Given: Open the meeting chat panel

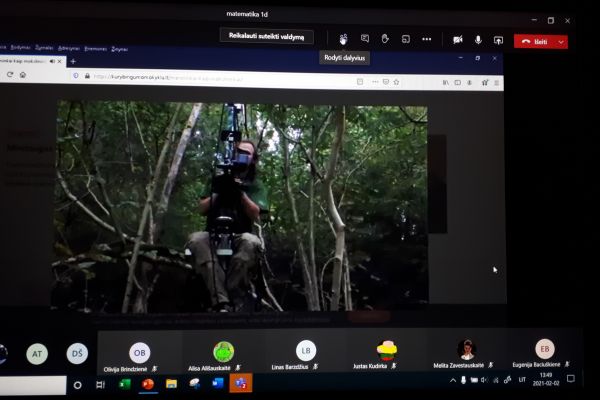Looking at the screenshot, I should point(365,39).
